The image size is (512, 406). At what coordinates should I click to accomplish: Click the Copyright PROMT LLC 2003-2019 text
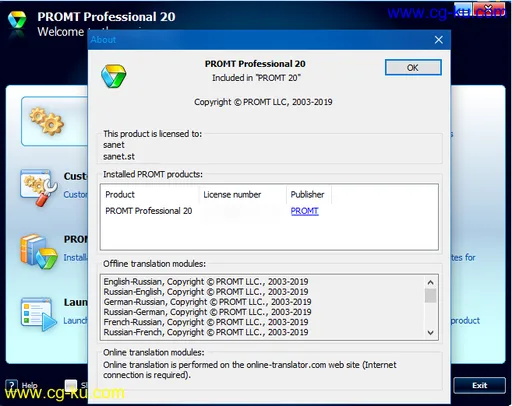(x=263, y=102)
